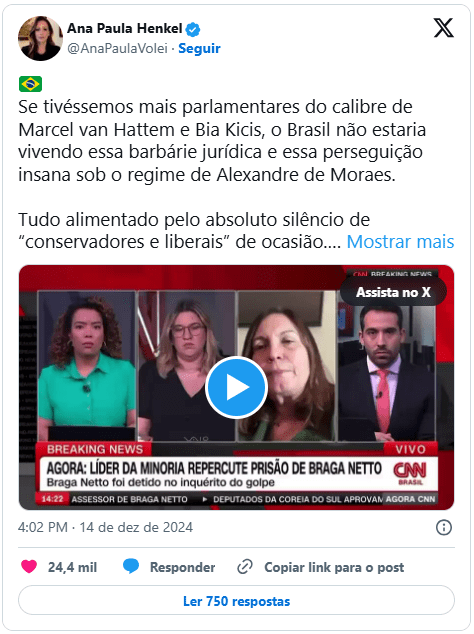Viewport: 474px width, 634px height.
Task: Click Assista no X overlay
Action: [393, 292]
